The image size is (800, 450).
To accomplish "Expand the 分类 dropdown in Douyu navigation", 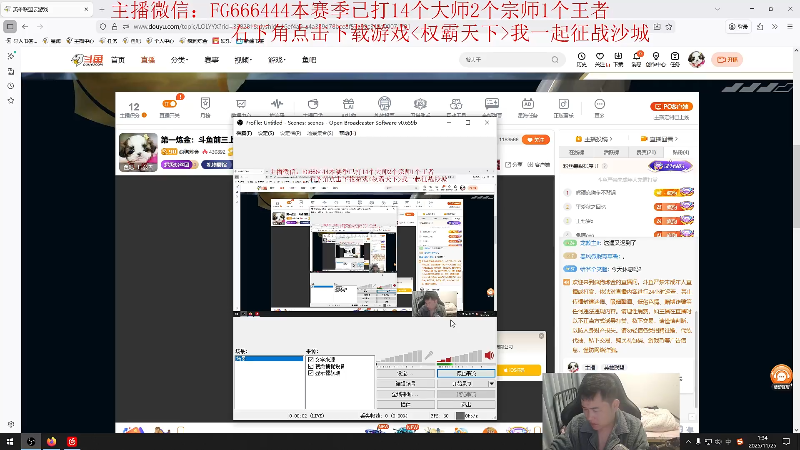I will (179, 60).
